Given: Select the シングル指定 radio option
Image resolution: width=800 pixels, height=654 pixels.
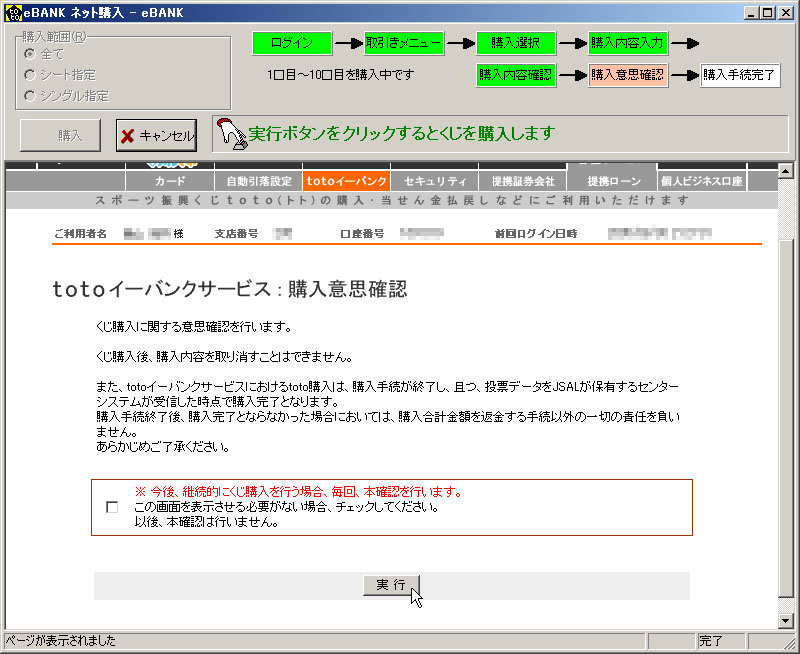Looking at the screenshot, I should (31, 96).
